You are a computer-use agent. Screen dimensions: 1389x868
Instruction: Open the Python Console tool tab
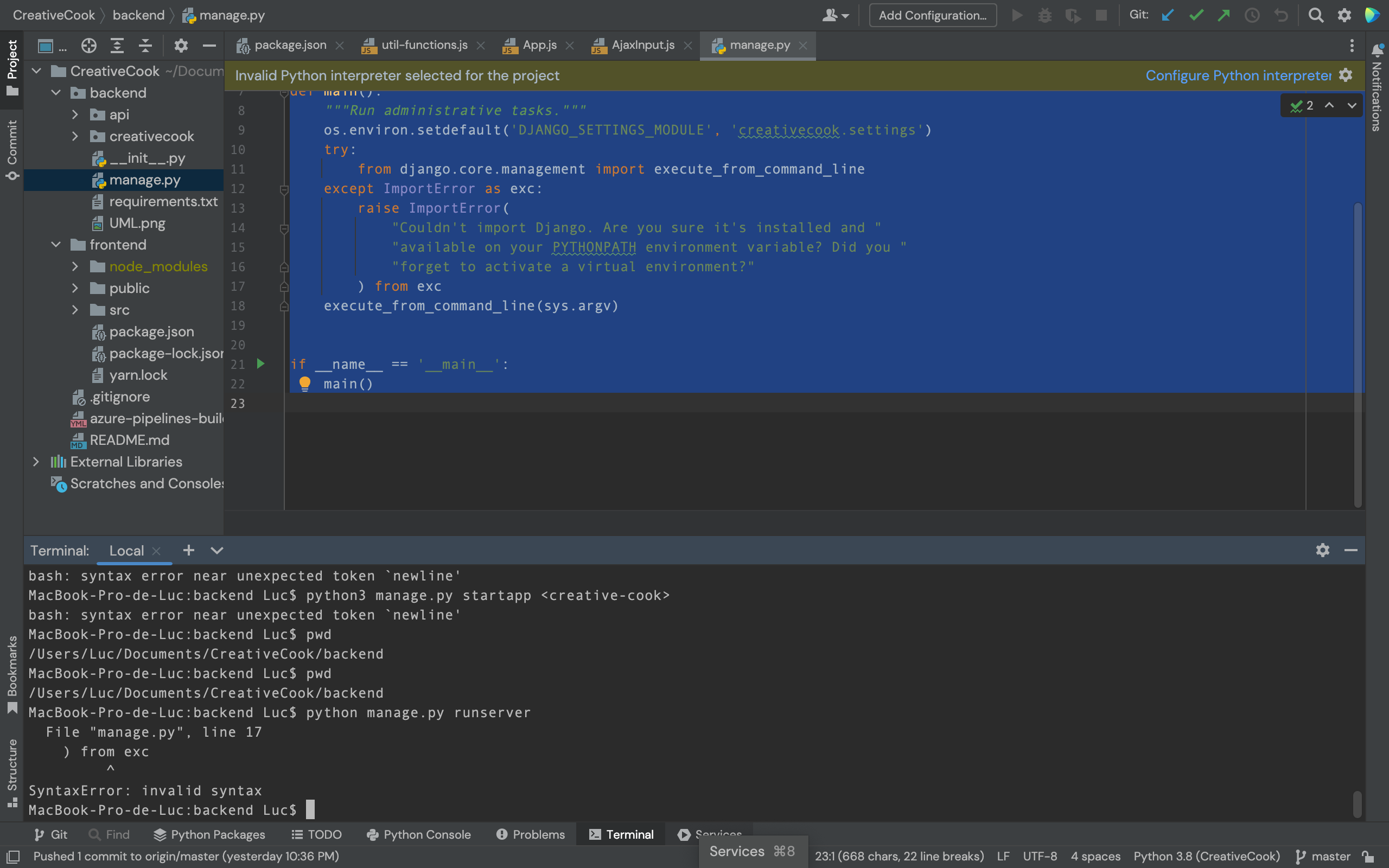pyautogui.click(x=419, y=835)
